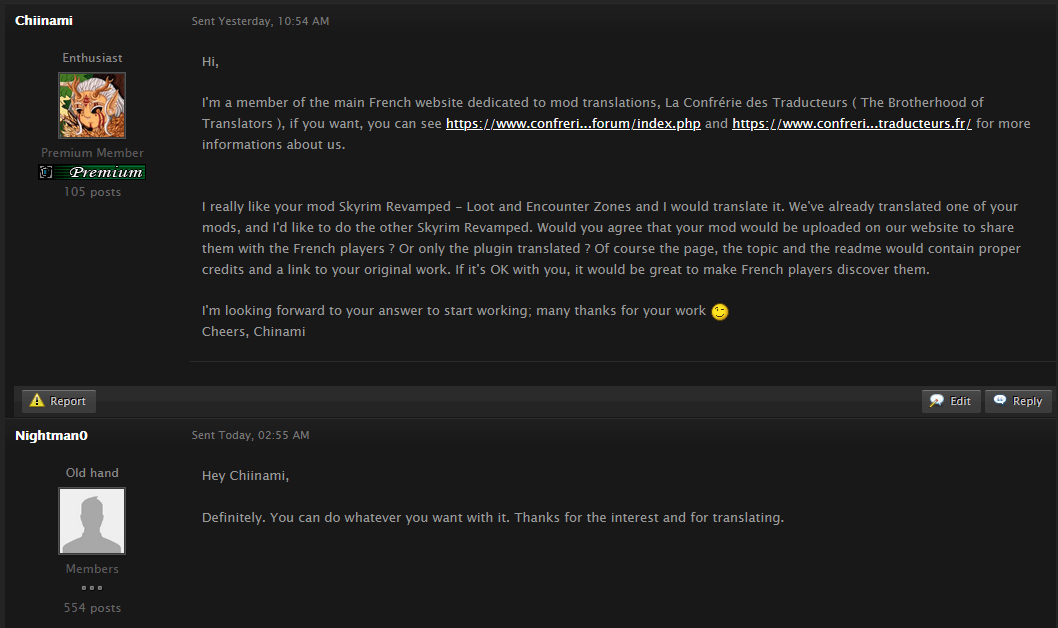Click the winking smiley emoji
The height and width of the screenshot is (628, 1058).
720,311
